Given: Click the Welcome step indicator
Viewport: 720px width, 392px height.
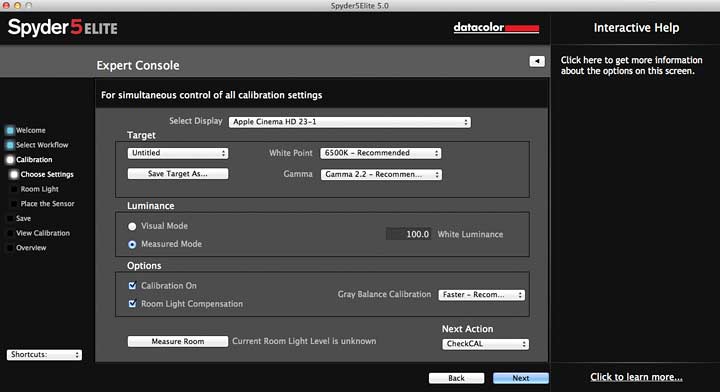Looking at the screenshot, I should (x=10, y=130).
